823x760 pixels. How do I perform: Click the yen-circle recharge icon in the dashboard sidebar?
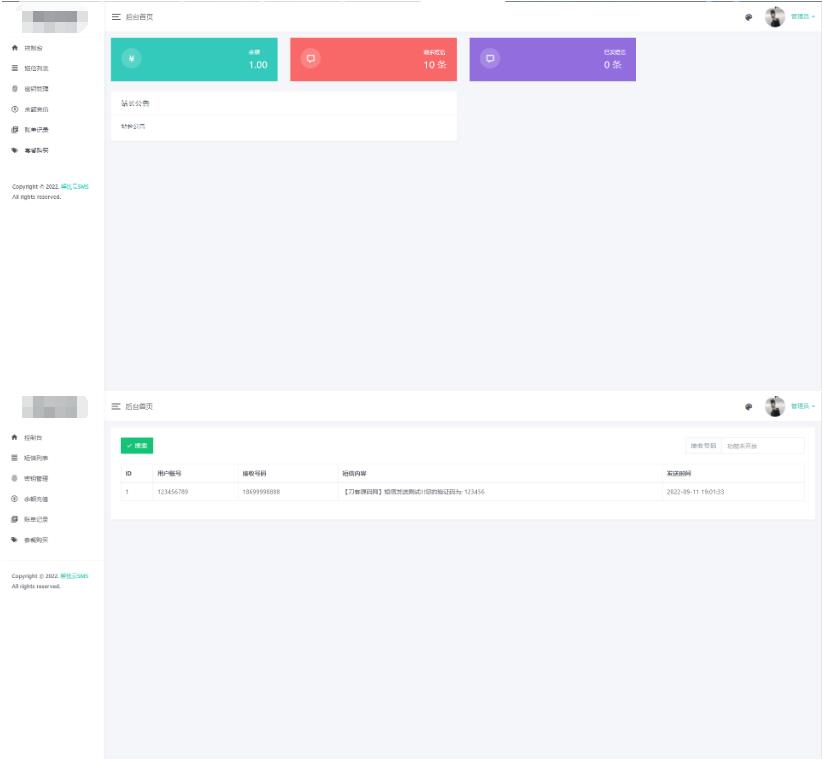click(14, 109)
